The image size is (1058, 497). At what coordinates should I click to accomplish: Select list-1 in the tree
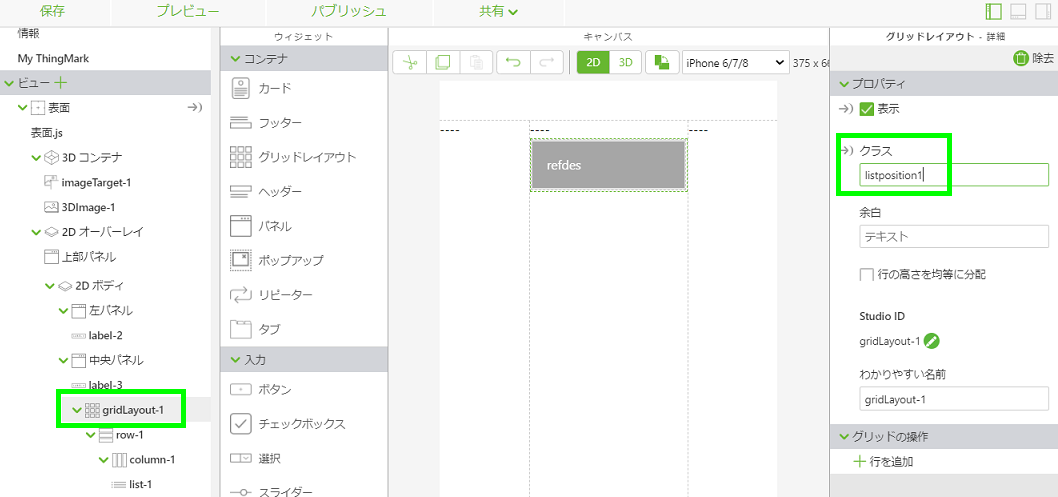(140, 484)
